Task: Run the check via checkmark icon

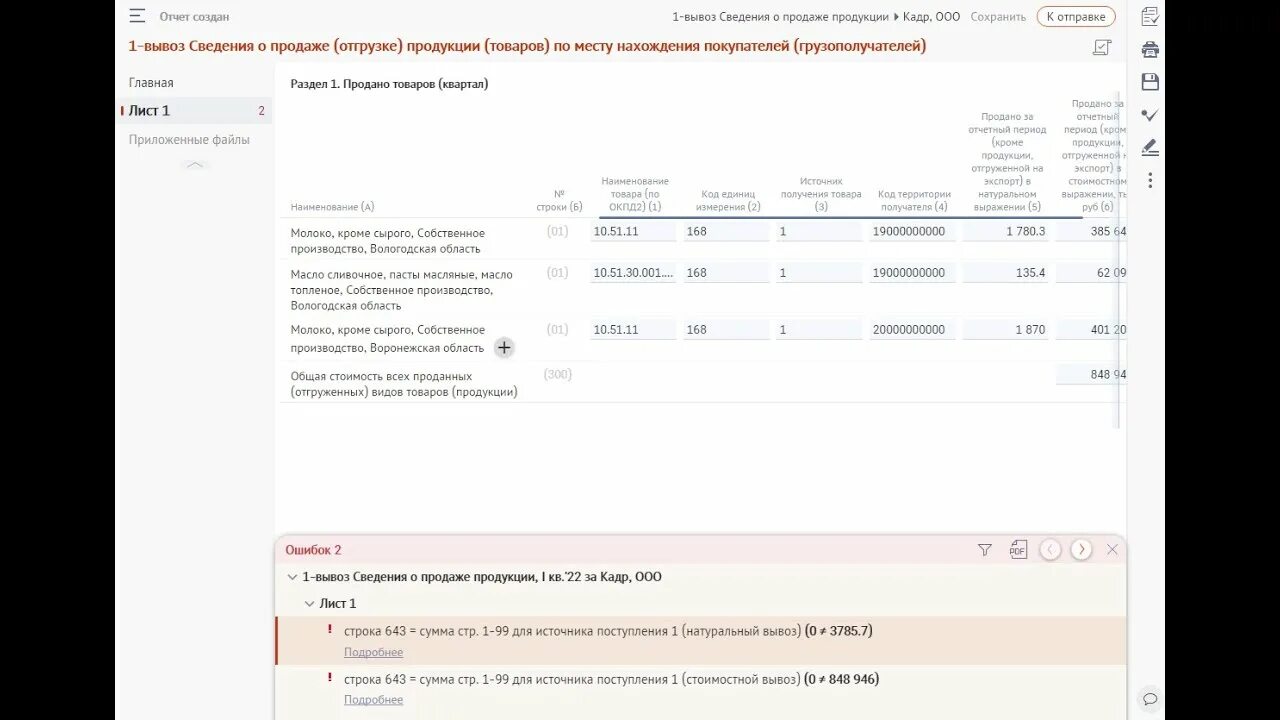Action: pos(1150,115)
